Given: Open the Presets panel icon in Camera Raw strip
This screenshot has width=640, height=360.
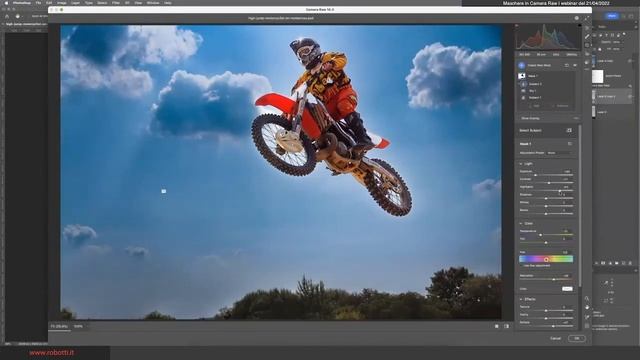Looking at the screenshot, I should pyautogui.click(x=587, y=62).
